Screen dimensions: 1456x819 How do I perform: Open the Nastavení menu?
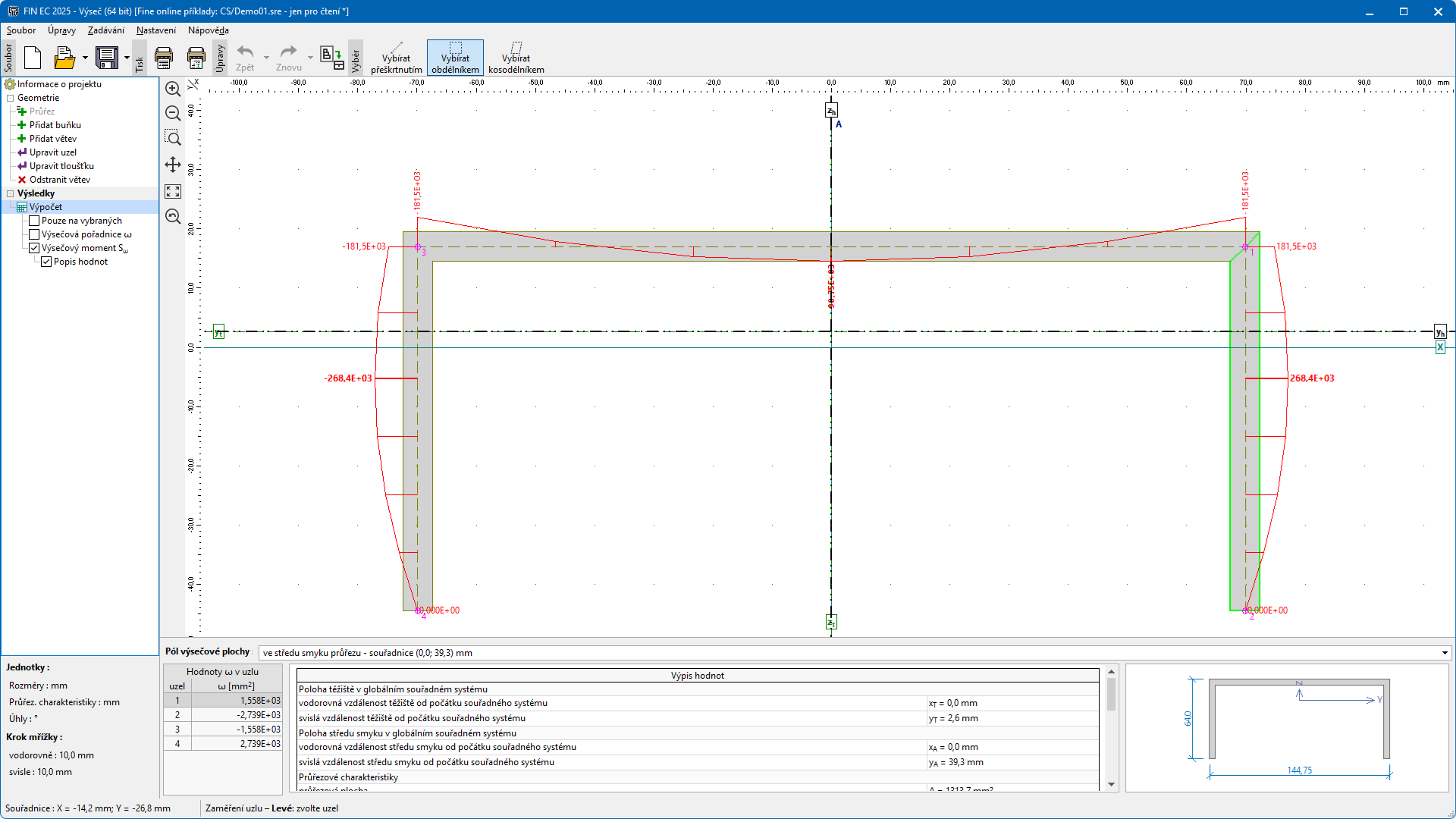(x=155, y=30)
